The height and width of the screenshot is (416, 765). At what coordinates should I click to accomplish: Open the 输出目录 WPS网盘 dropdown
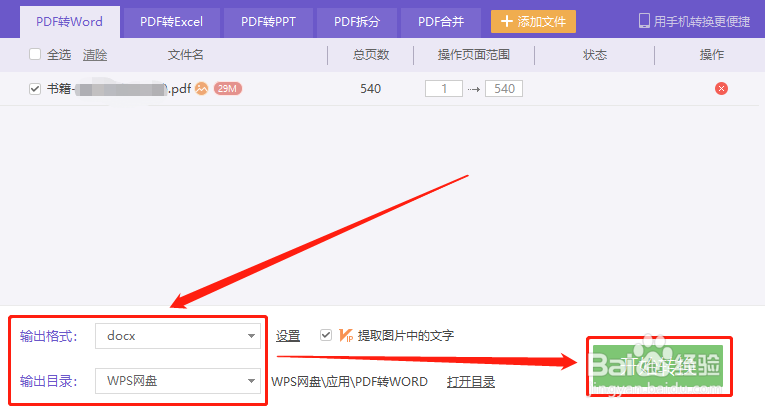click(178, 381)
